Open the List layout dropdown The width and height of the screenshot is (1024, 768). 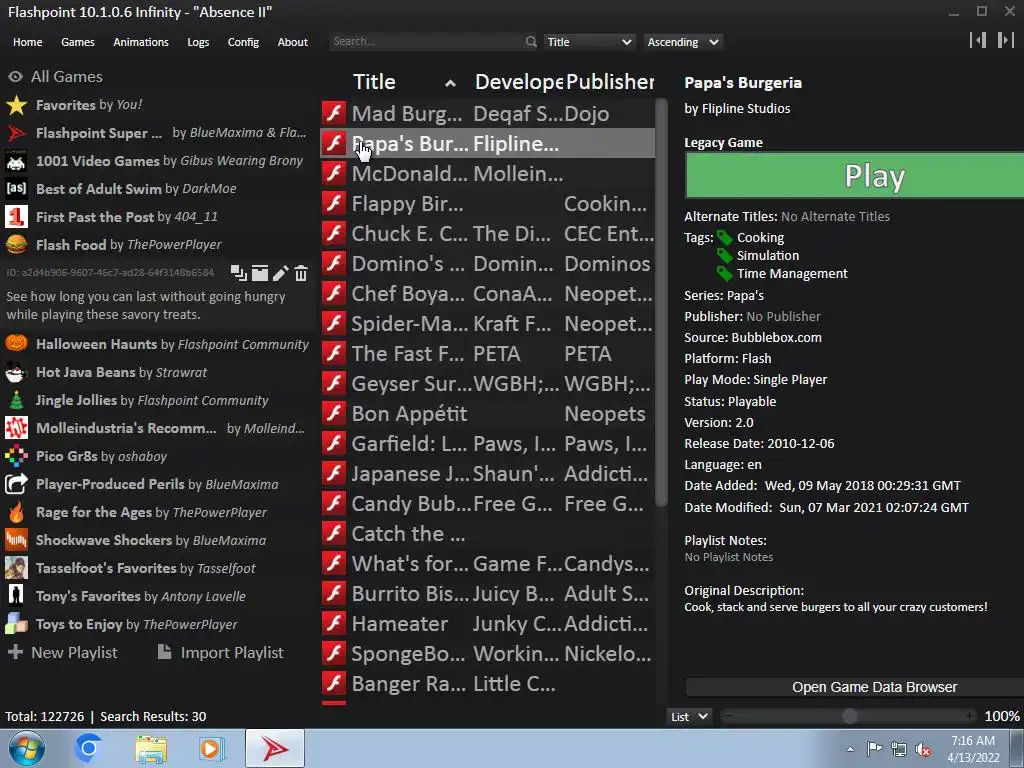689,716
